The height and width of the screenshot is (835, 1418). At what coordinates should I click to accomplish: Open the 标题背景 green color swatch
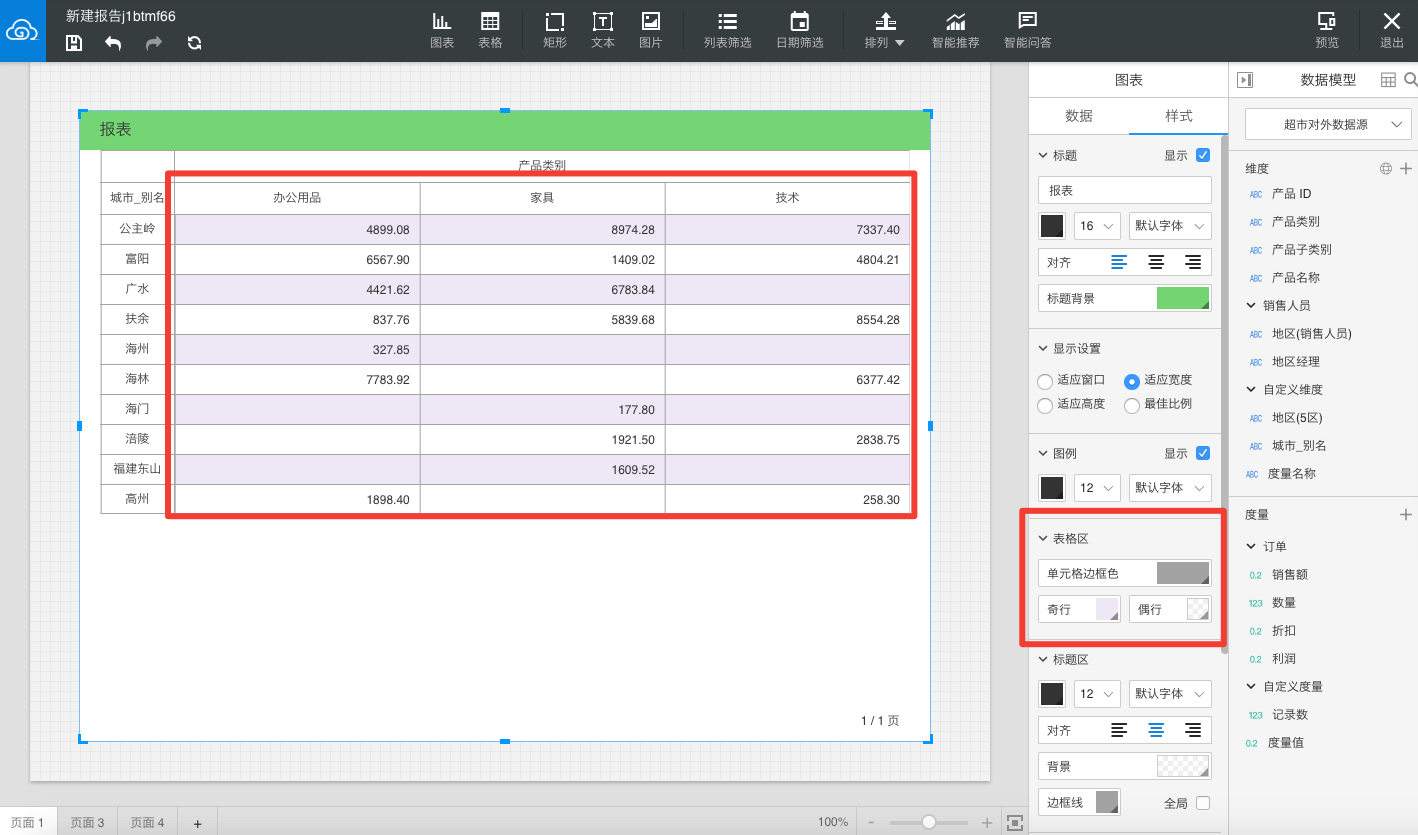tap(1183, 298)
